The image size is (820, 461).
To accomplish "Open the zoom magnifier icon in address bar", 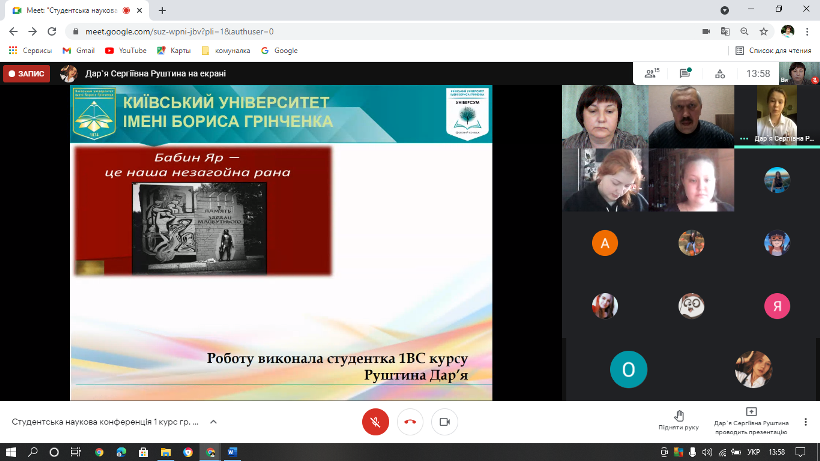I will tap(744, 31).
